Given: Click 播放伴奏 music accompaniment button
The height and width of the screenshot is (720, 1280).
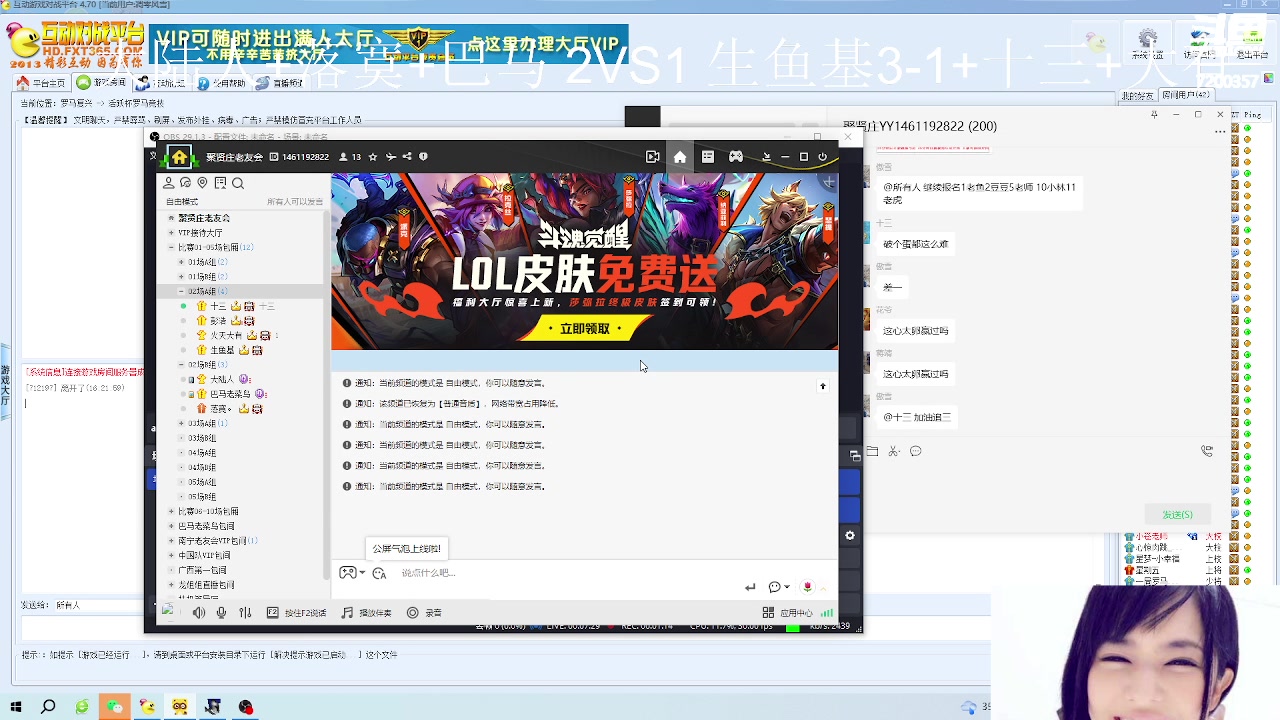Looking at the screenshot, I should (x=366, y=613).
